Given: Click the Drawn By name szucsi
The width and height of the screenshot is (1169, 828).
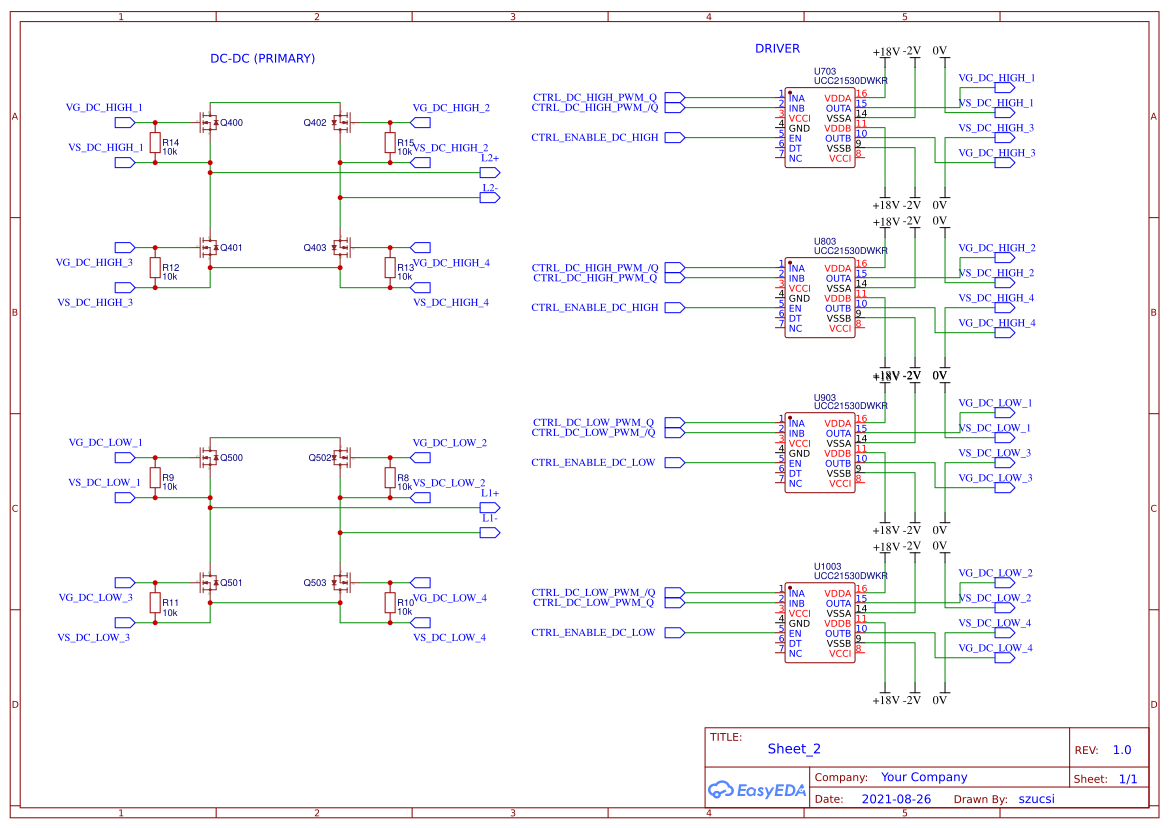Looking at the screenshot, I should coord(1037,799).
